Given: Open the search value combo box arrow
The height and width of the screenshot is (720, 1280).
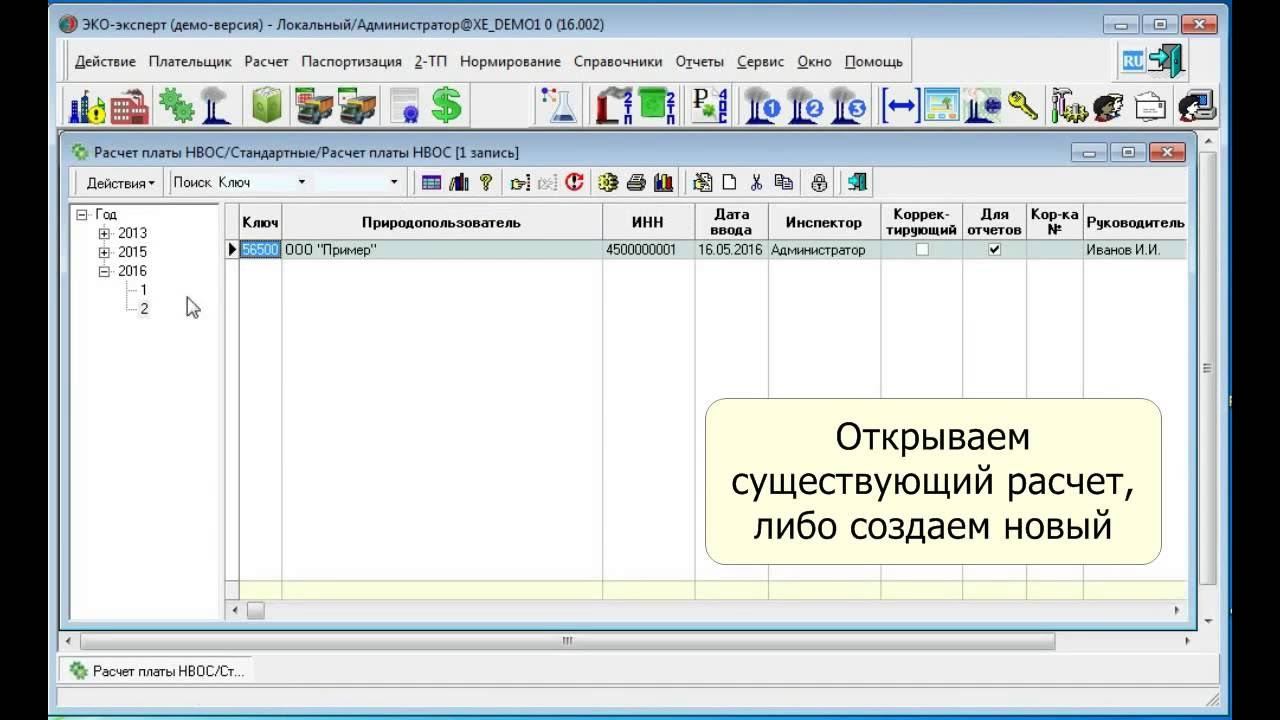Looking at the screenshot, I should (x=393, y=183).
